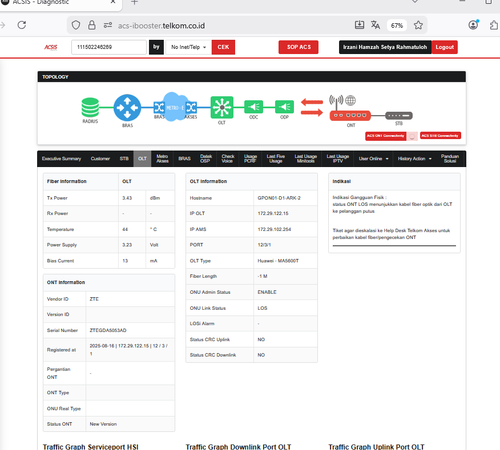This screenshot has width=500, height=450.
Task: Click the OLT Type value Huawei - MA5600T
Action: tap(278, 261)
